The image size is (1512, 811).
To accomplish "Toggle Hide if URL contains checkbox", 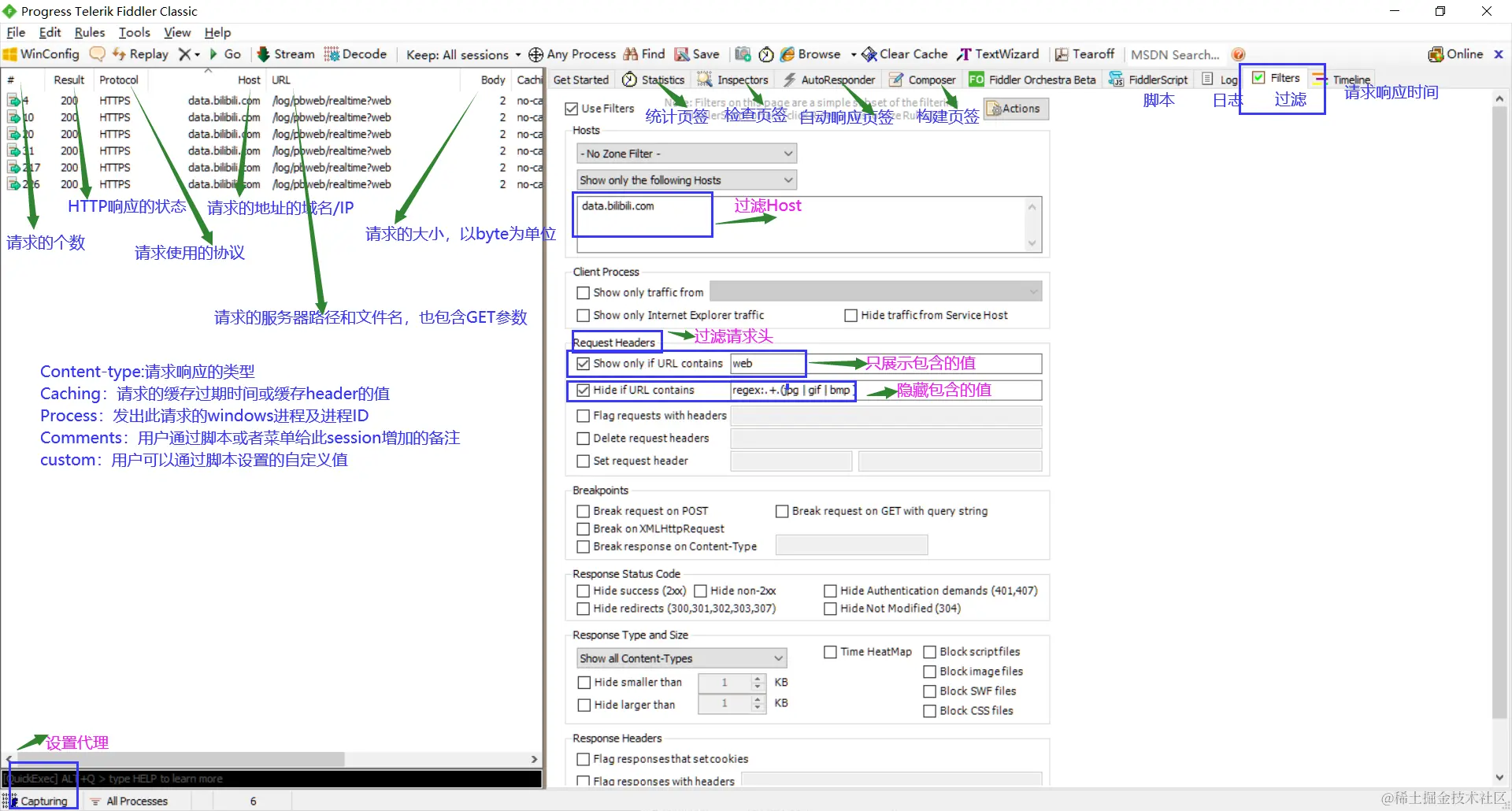I will tap(584, 391).
